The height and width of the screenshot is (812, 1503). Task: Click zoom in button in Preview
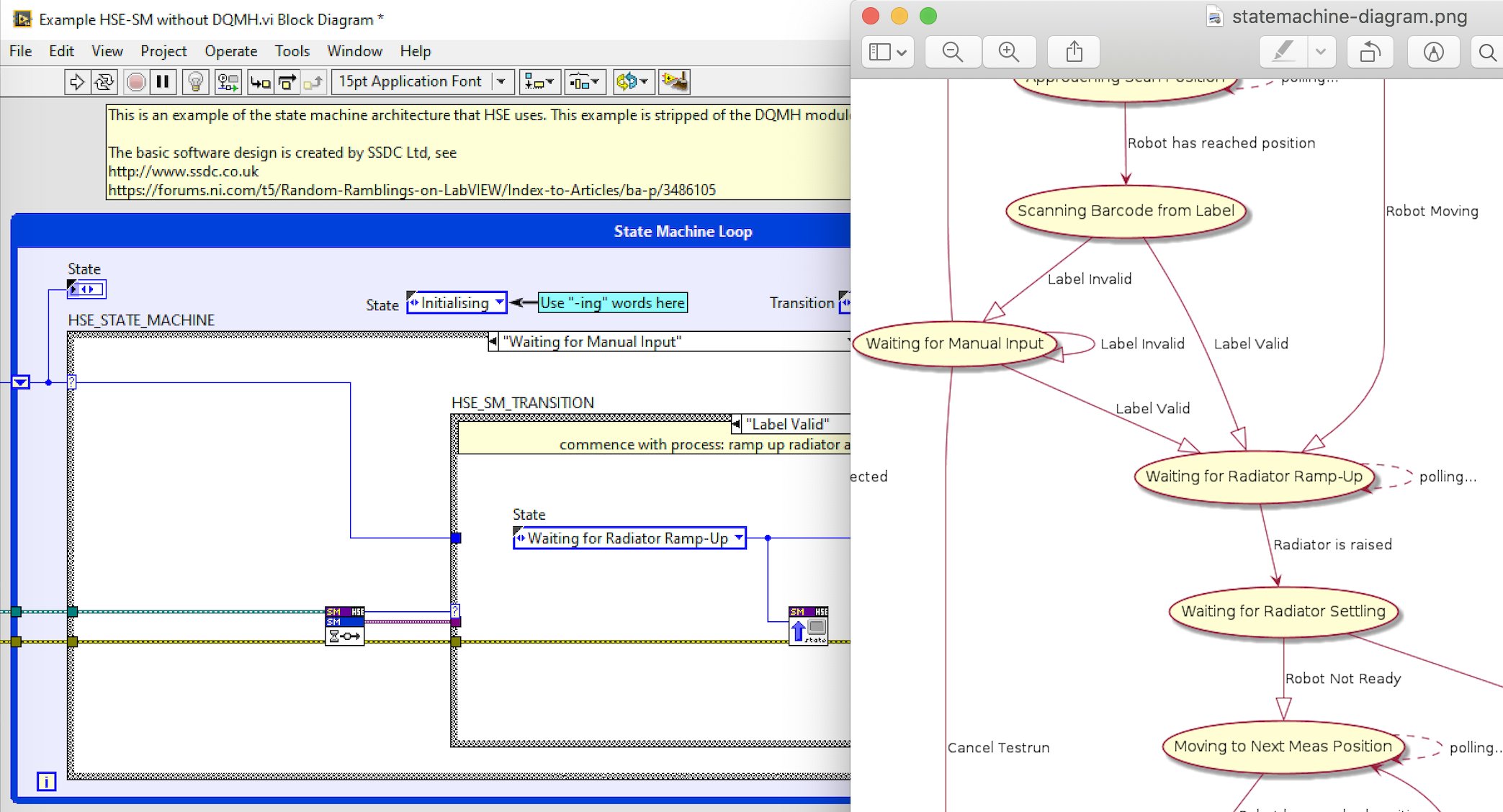tap(1008, 52)
